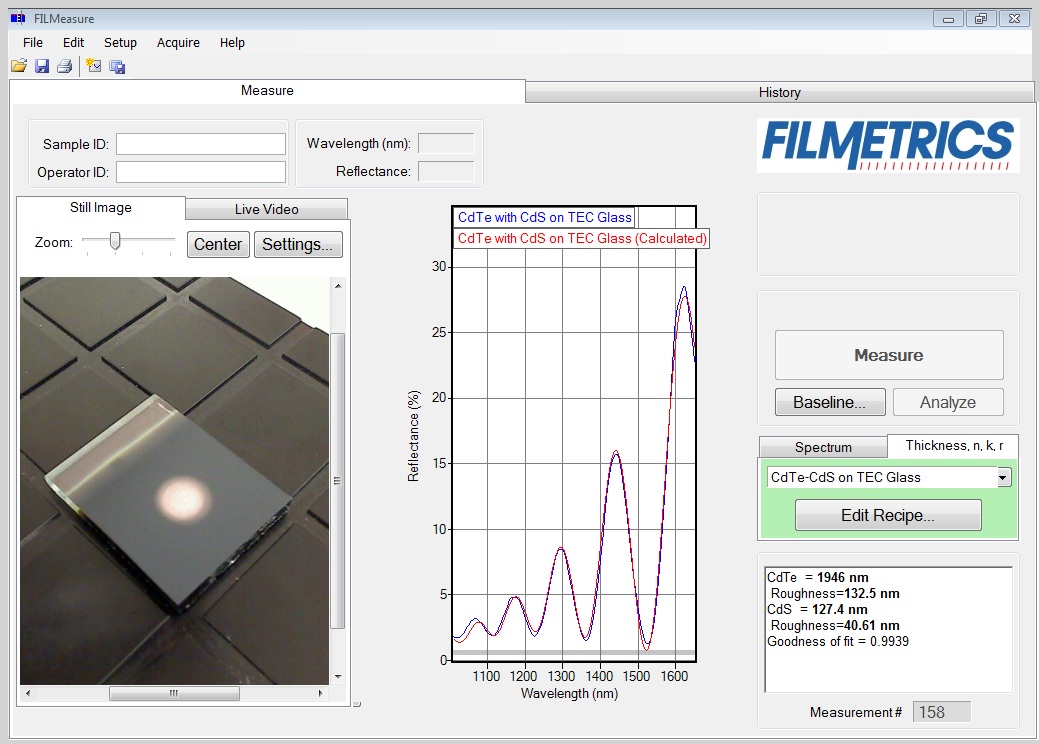Click the stacked windows with floppy icon
1040x744 pixels.
click(117, 66)
